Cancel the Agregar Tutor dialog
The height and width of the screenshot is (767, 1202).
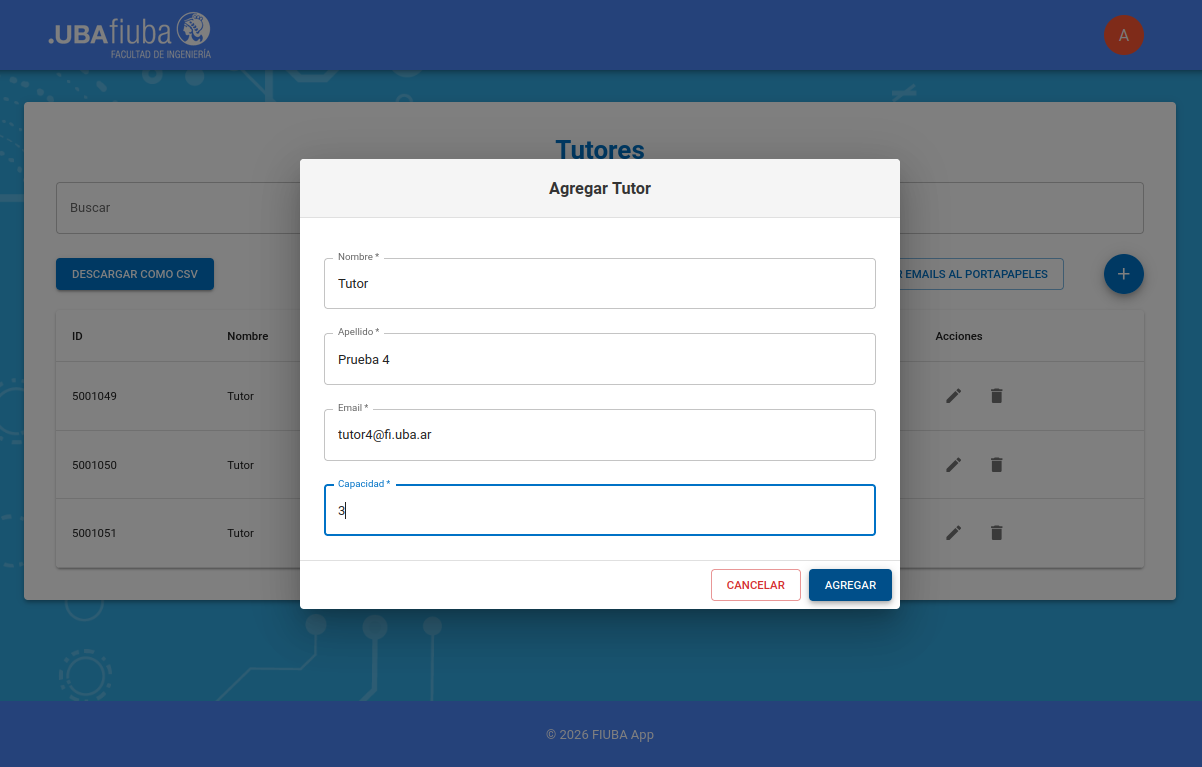click(755, 585)
